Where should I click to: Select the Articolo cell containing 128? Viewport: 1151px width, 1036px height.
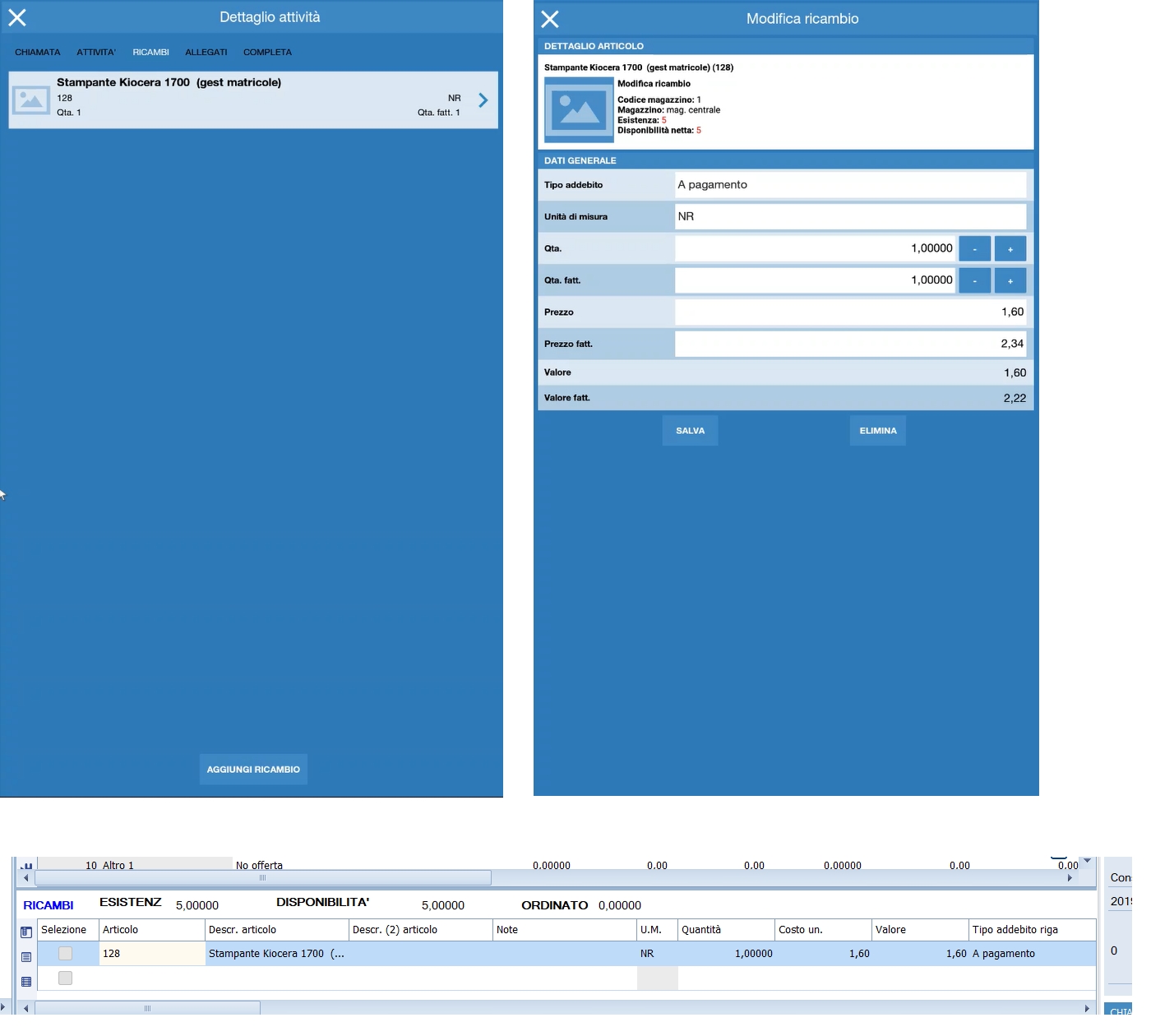point(152,954)
